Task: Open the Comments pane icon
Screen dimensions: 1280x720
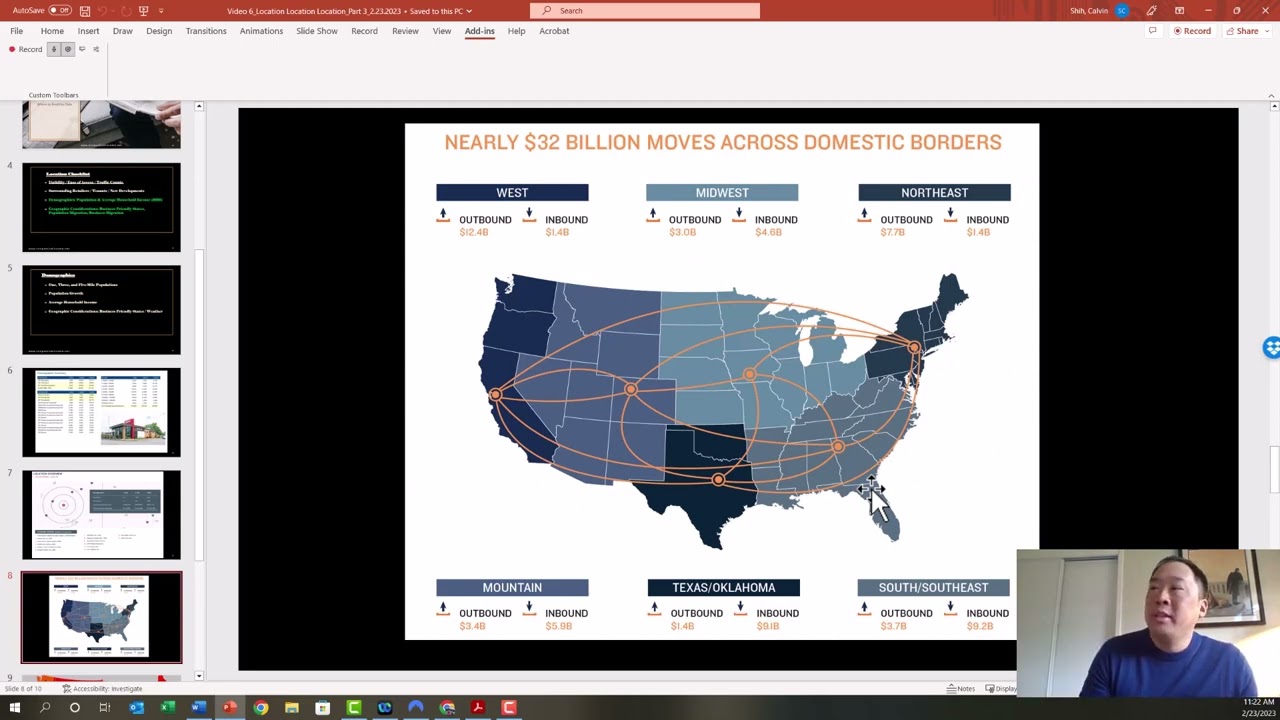Action: pyautogui.click(x=1152, y=31)
